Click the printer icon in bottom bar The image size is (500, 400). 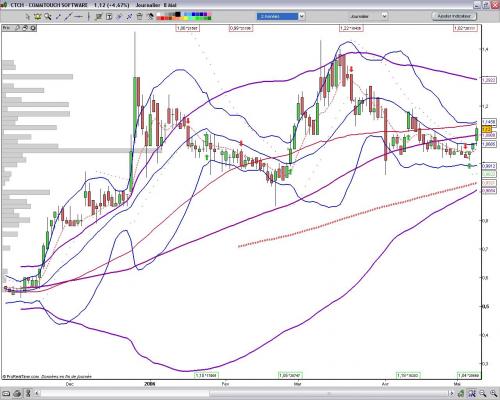pos(18,394)
